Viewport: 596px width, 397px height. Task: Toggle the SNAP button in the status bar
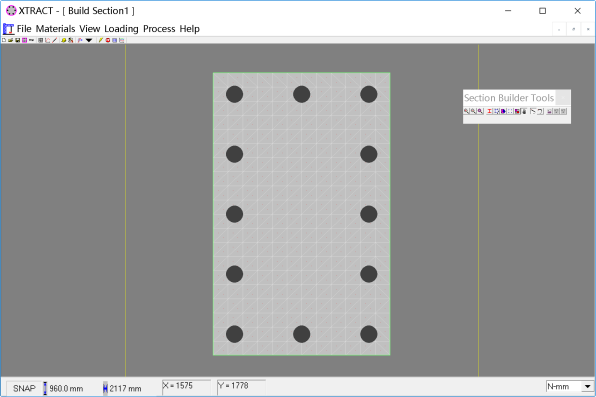coord(24,388)
